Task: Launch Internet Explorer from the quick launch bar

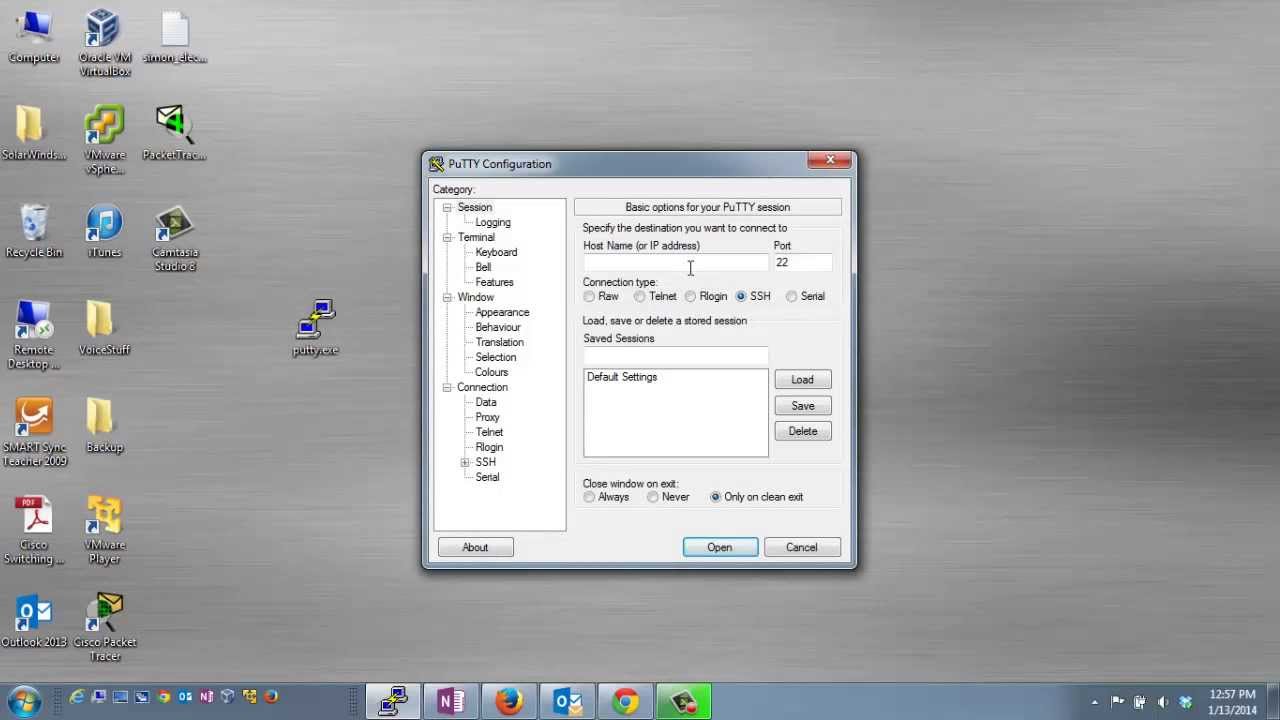Action: (x=77, y=697)
